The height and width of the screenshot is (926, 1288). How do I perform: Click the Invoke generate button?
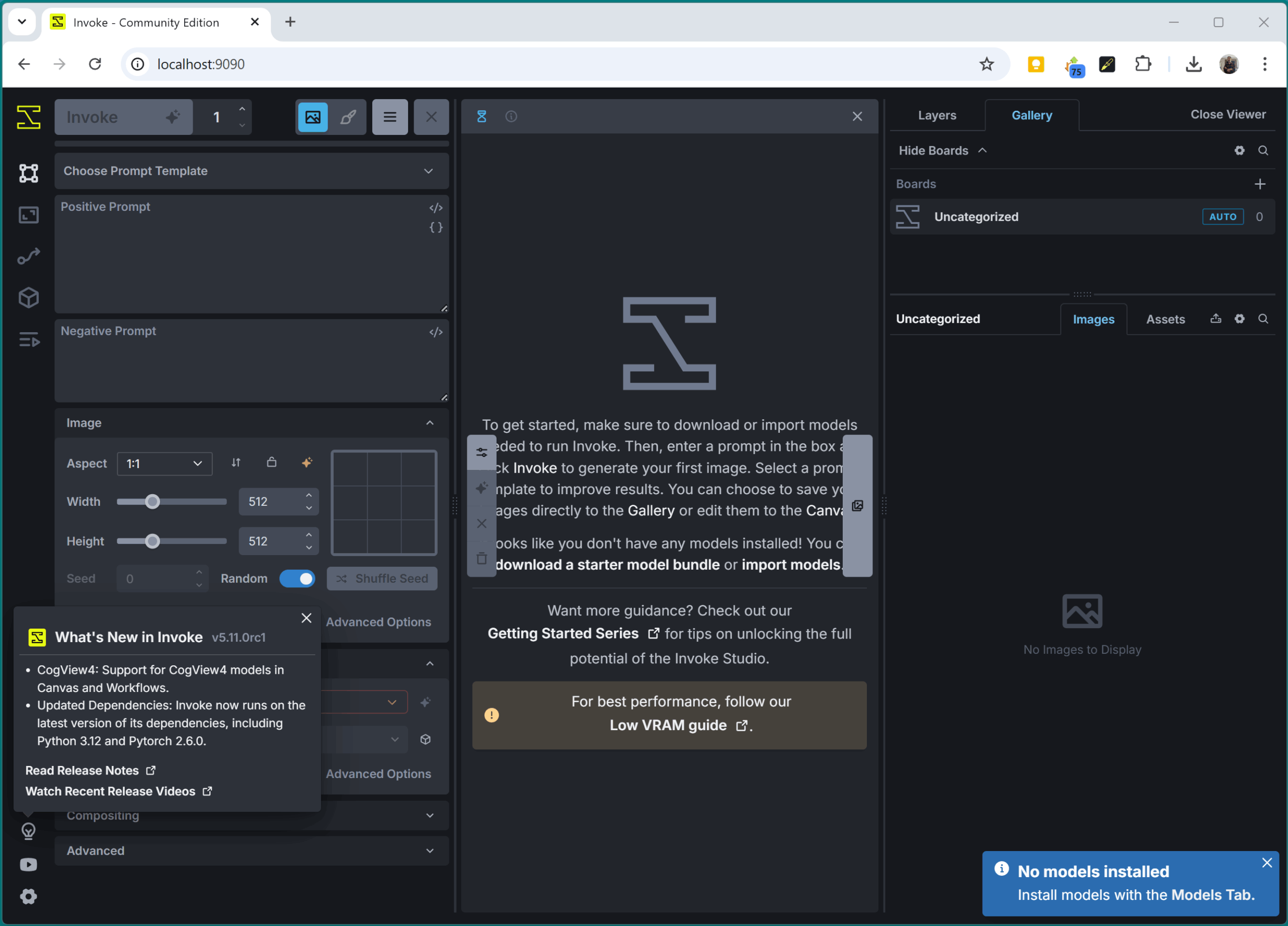[x=124, y=117]
